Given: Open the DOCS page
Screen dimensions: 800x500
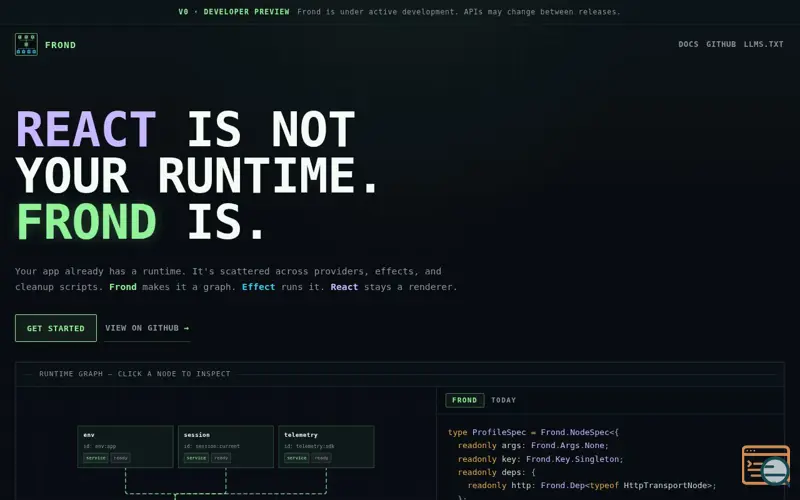Looking at the screenshot, I should (688, 44).
